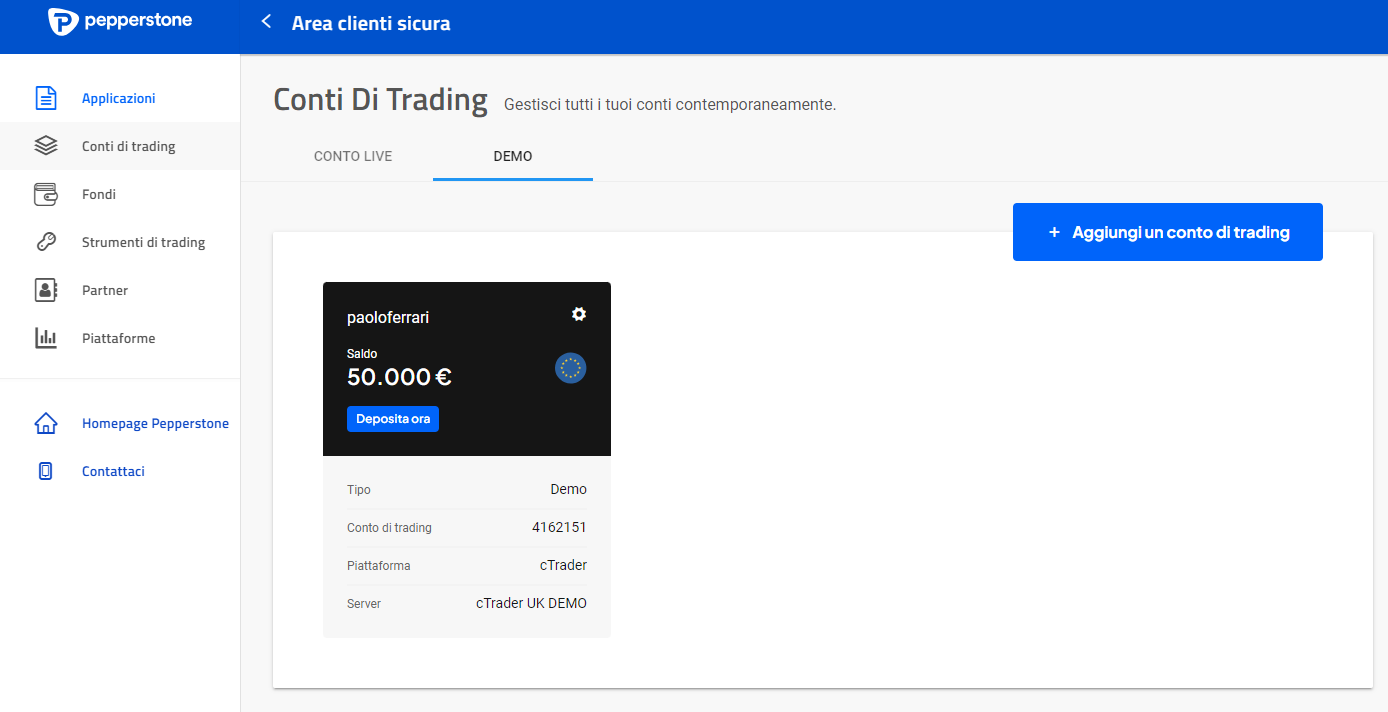Click the Tipo row label
This screenshot has height=712, width=1388.
359,490
